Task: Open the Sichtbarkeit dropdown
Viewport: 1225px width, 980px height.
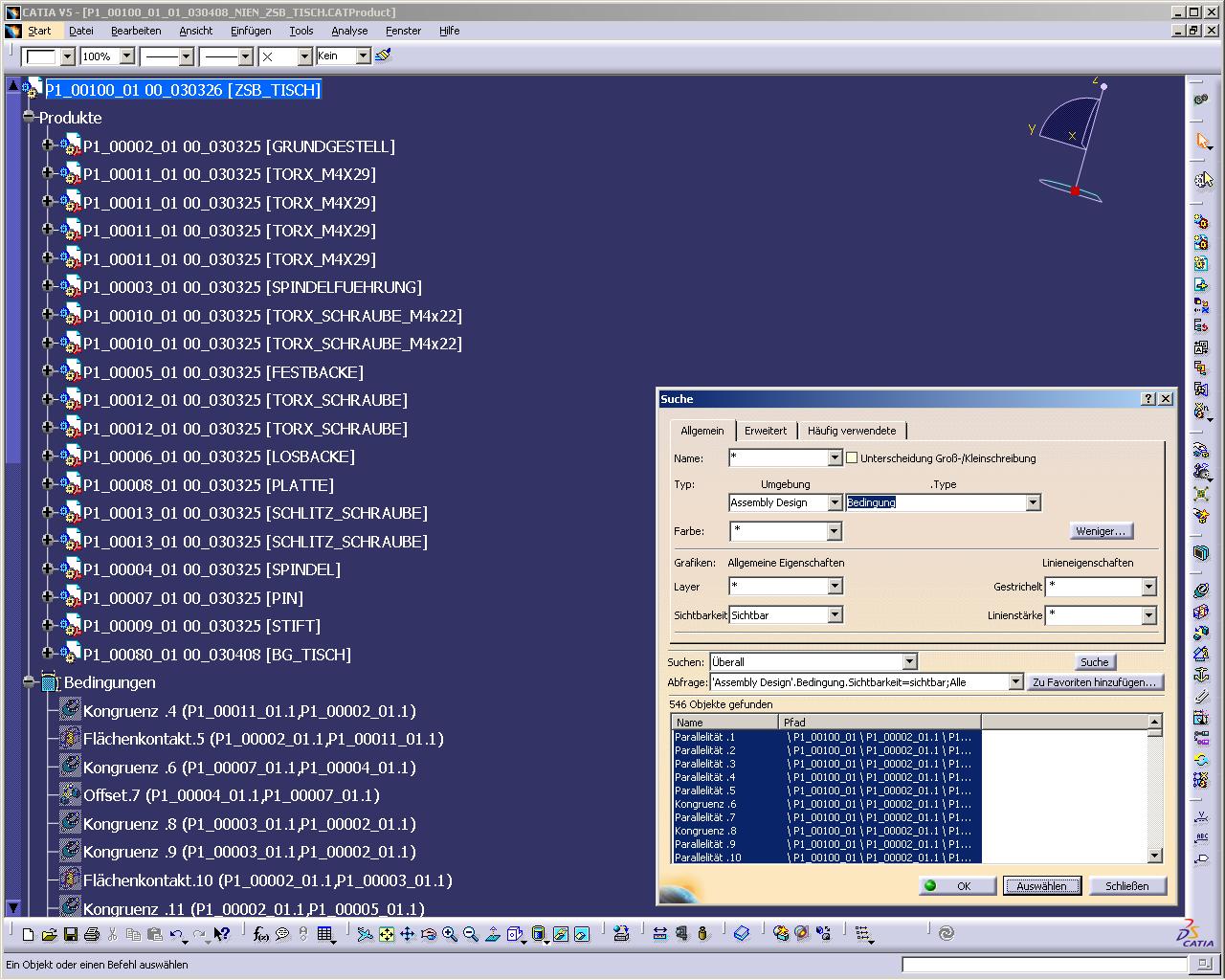Action: (x=835, y=614)
